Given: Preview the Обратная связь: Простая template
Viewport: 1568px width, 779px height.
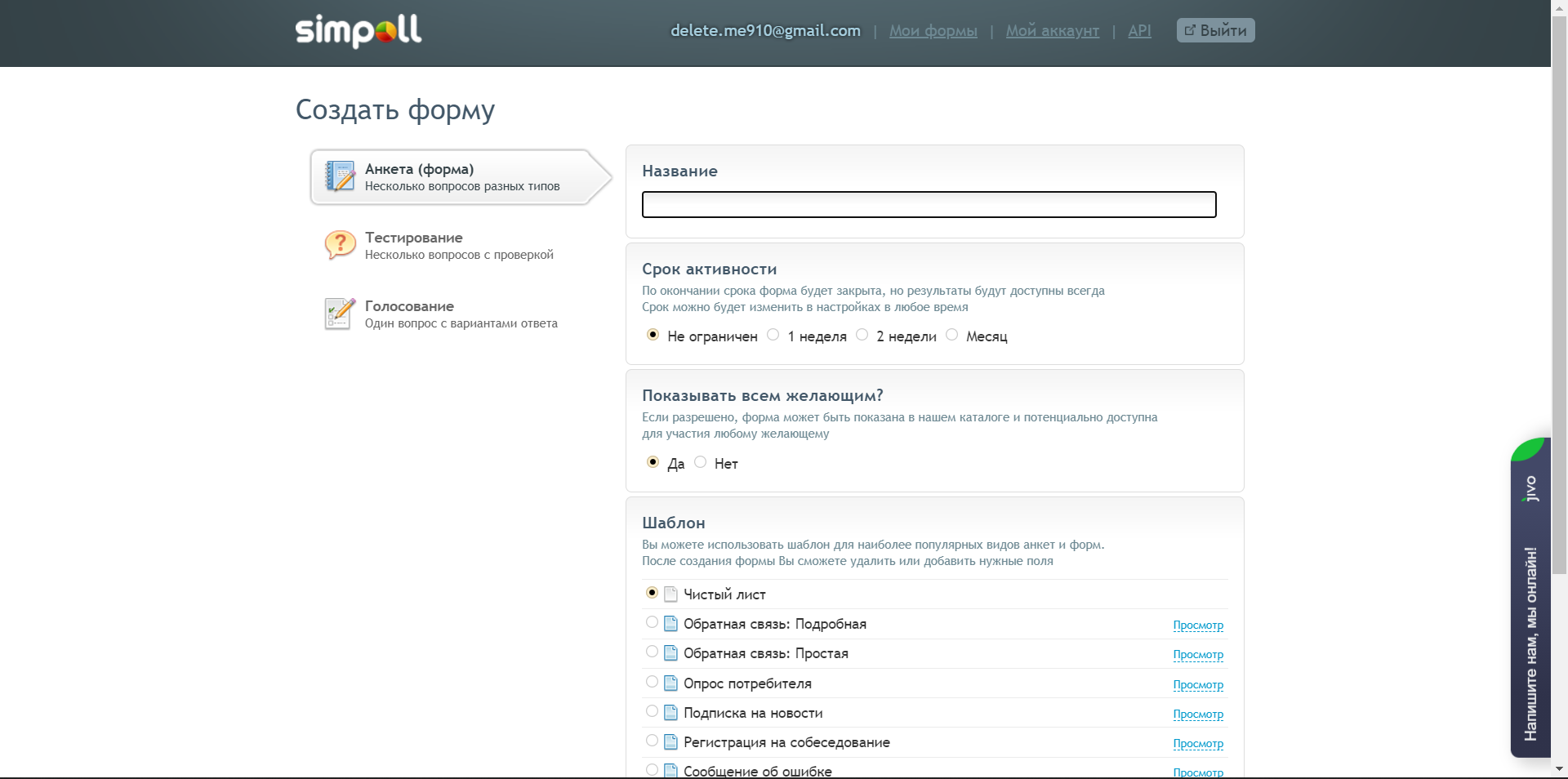Looking at the screenshot, I should click(1198, 655).
